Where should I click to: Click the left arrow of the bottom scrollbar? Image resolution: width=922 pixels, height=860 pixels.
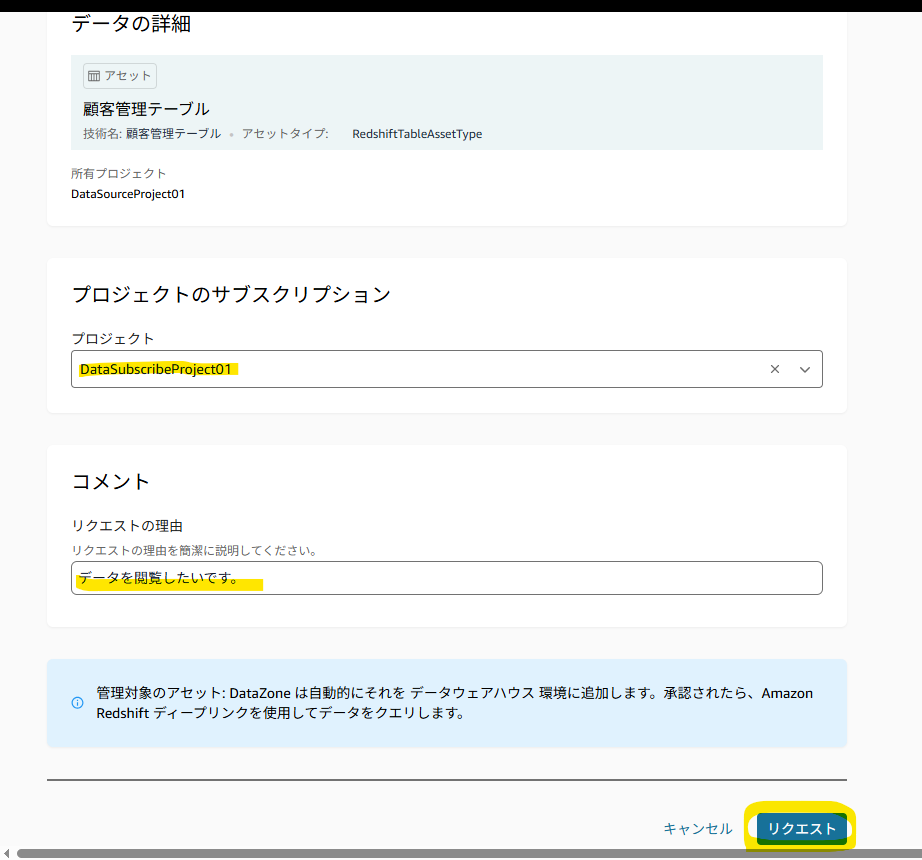[x=6, y=851]
